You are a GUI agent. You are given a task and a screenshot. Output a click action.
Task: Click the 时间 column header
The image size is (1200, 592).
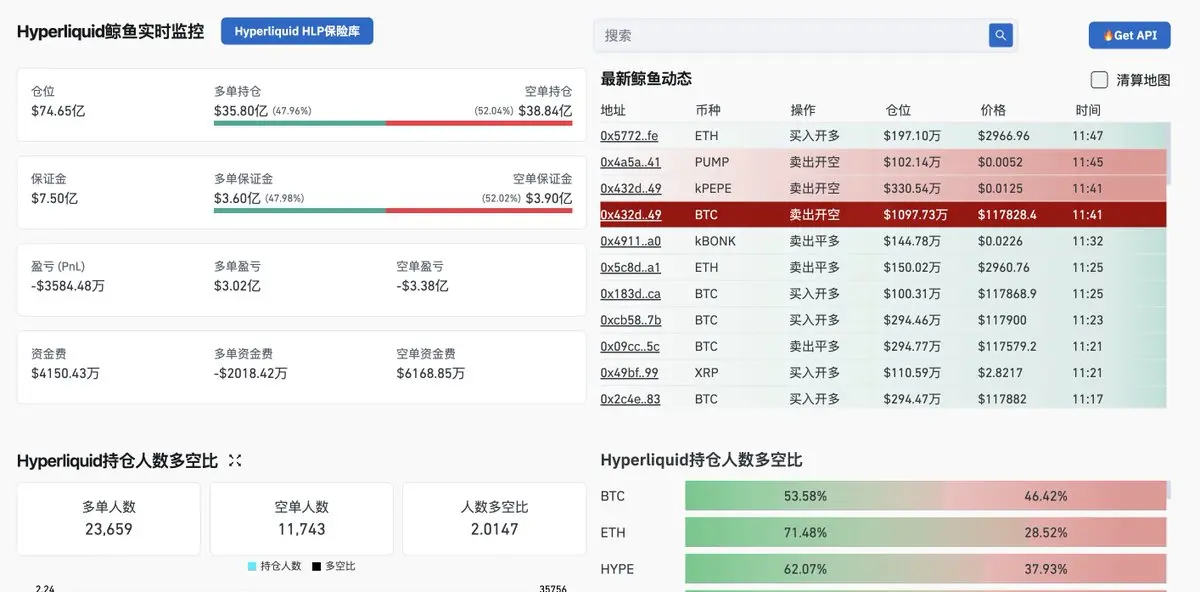(x=1088, y=110)
